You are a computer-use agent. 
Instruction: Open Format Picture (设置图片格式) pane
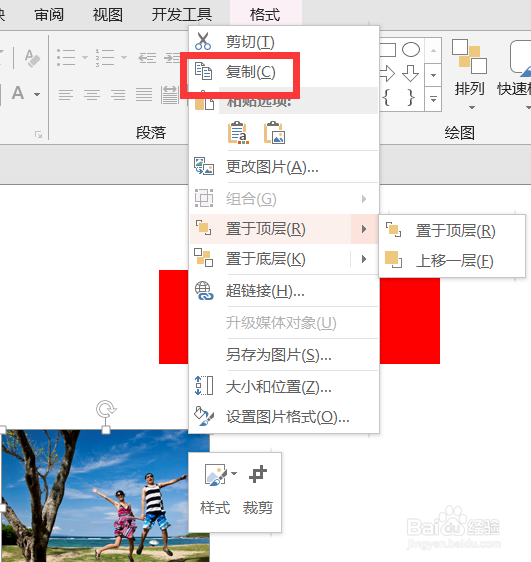pyautogui.click(x=284, y=417)
